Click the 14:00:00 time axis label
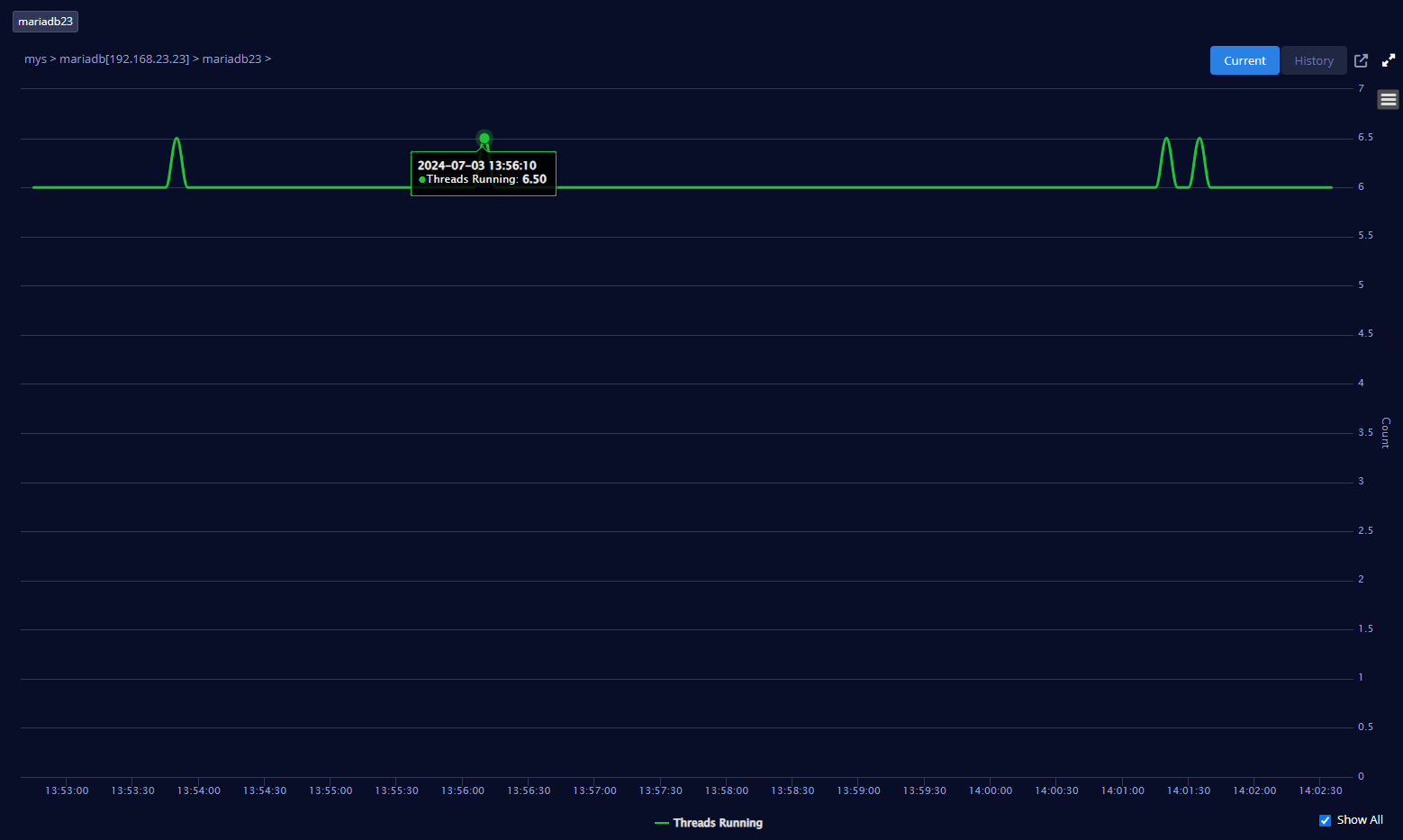The height and width of the screenshot is (840, 1403). click(990, 790)
